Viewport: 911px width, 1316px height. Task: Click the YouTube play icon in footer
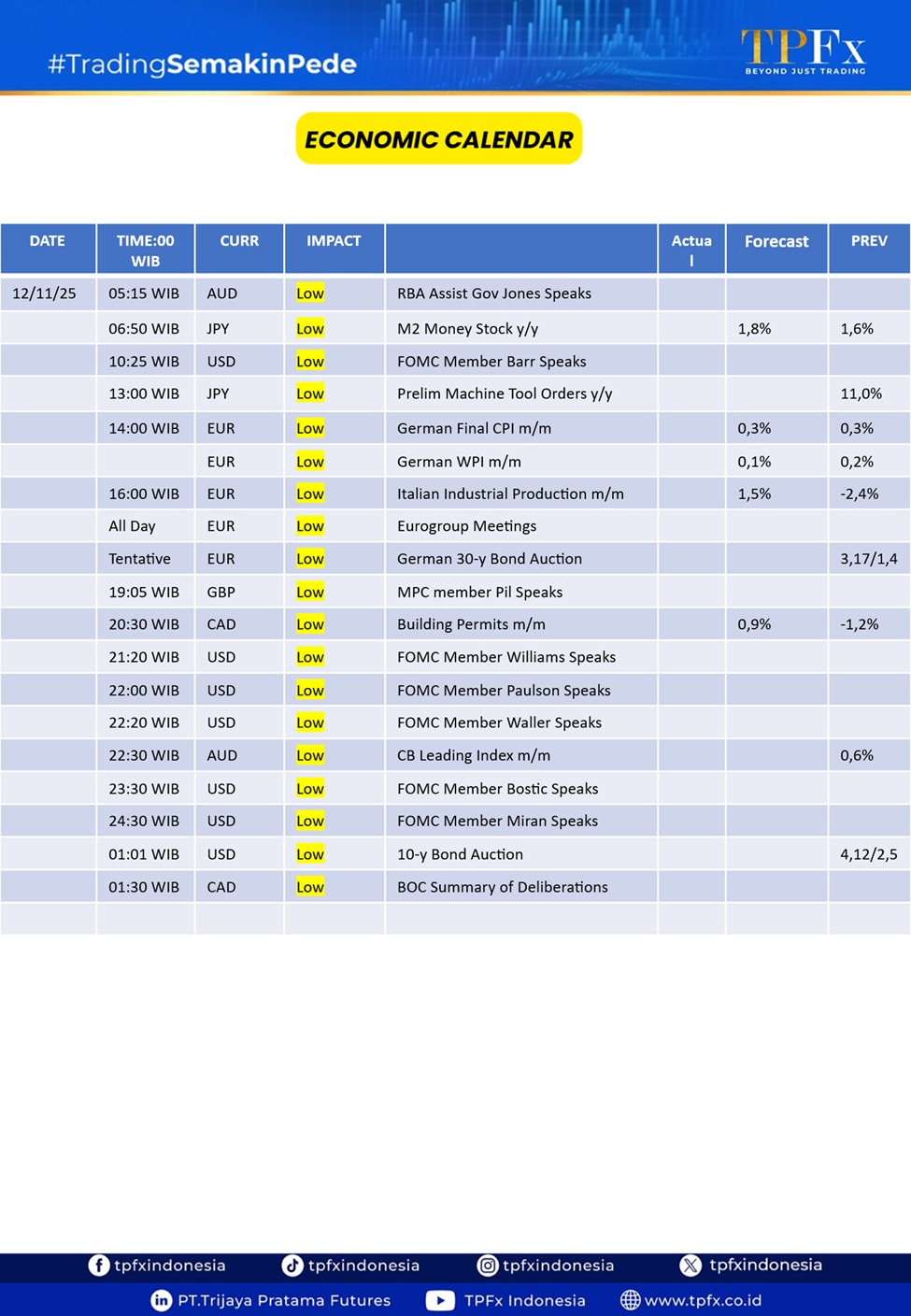(x=440, y=1300)
